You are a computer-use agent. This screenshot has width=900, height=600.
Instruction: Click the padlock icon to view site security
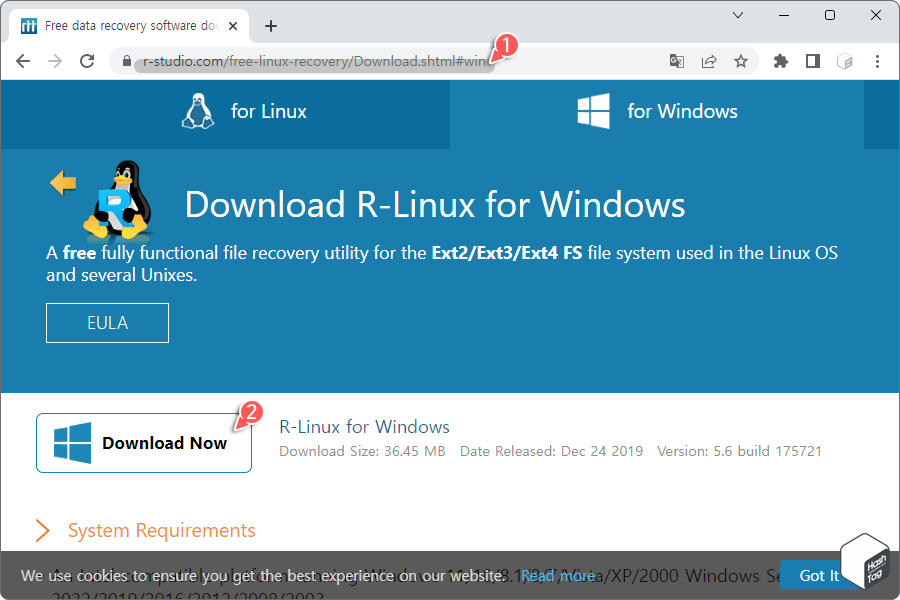(126, 61)
